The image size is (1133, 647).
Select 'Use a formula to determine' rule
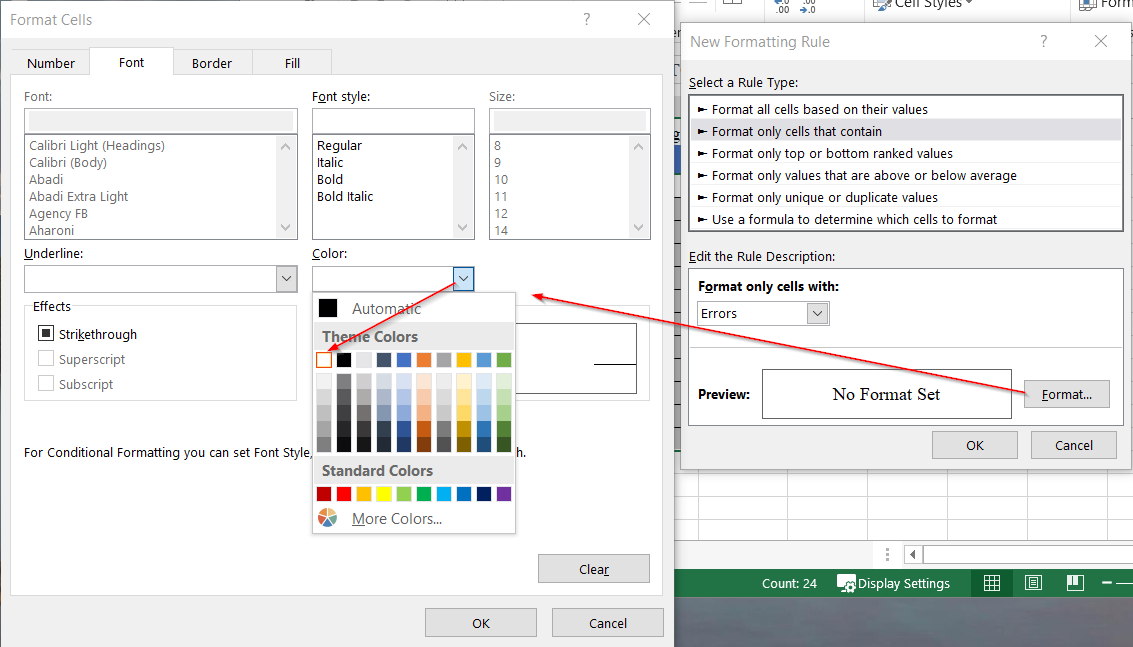905,219
